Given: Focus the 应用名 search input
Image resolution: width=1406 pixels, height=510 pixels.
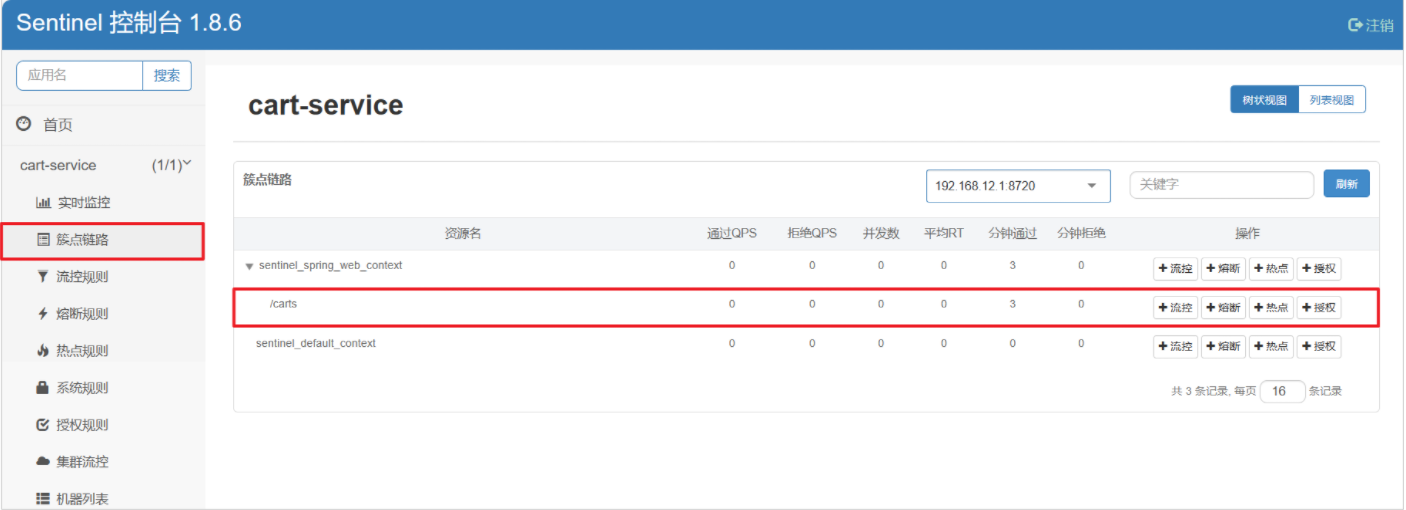Looking at the screenshot, I should 80,75.
